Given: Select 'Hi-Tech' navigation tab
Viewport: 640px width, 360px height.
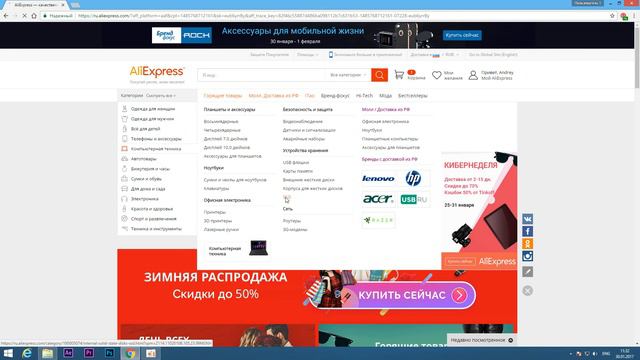Looking at the screenshot, I should pos(364,96).
